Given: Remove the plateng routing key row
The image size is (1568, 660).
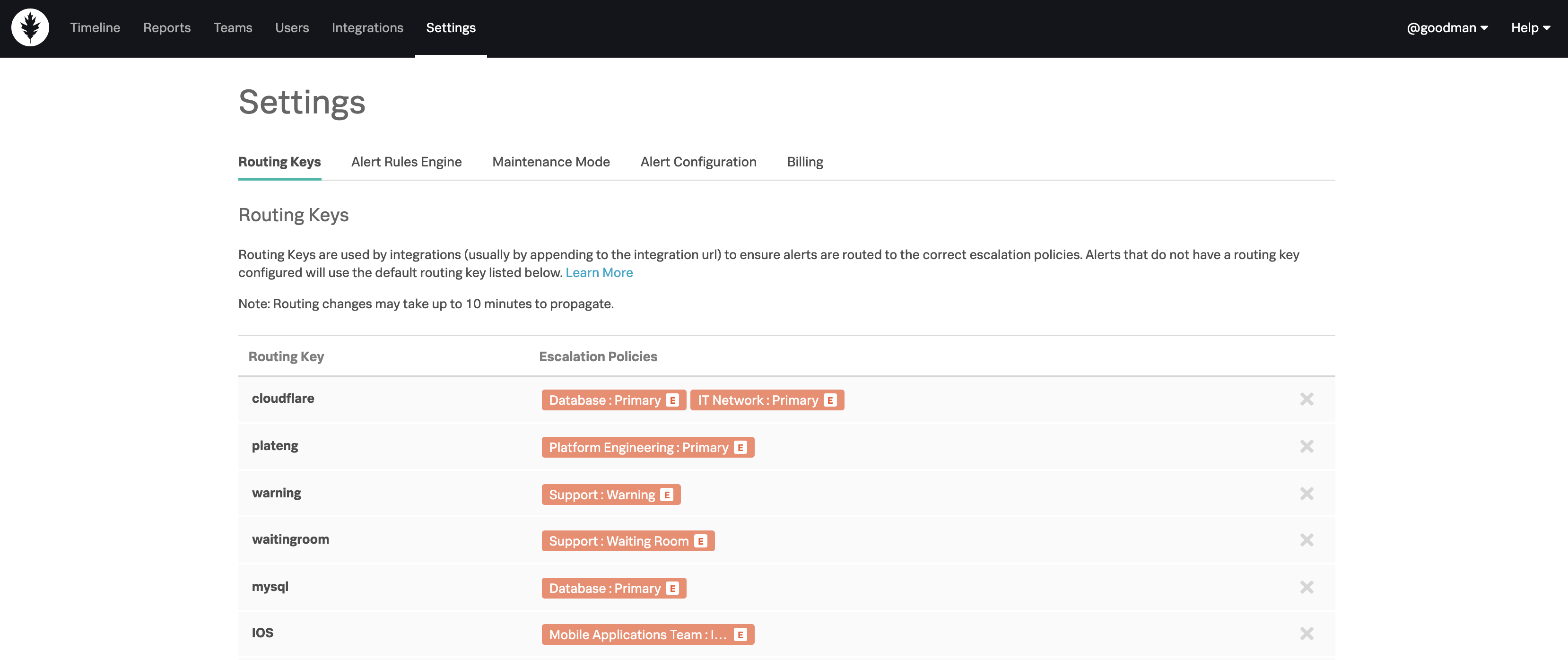Looking at the screenshot, I should coord(1306,446).
